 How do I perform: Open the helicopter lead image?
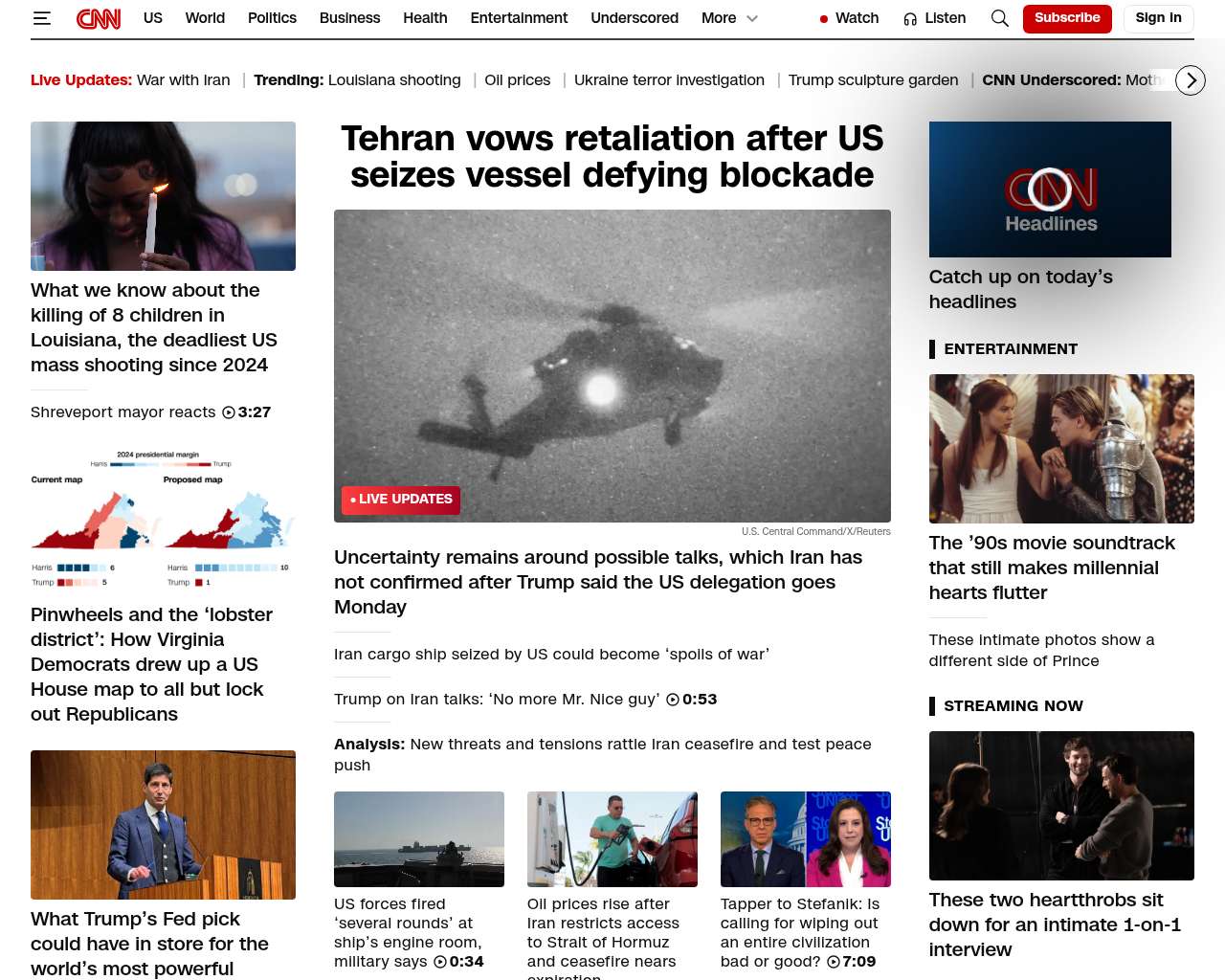[x=612, y=366]
